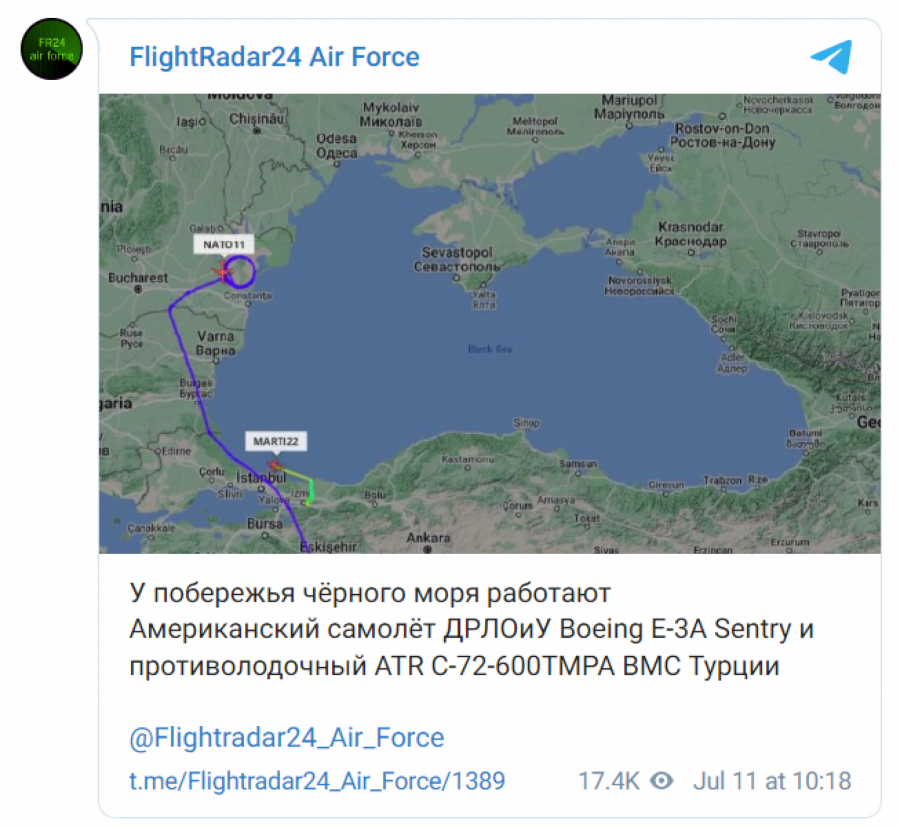Follow the @Flightradar24_Air_Force mention link
The image size is (900, 828).
point(286,738)
